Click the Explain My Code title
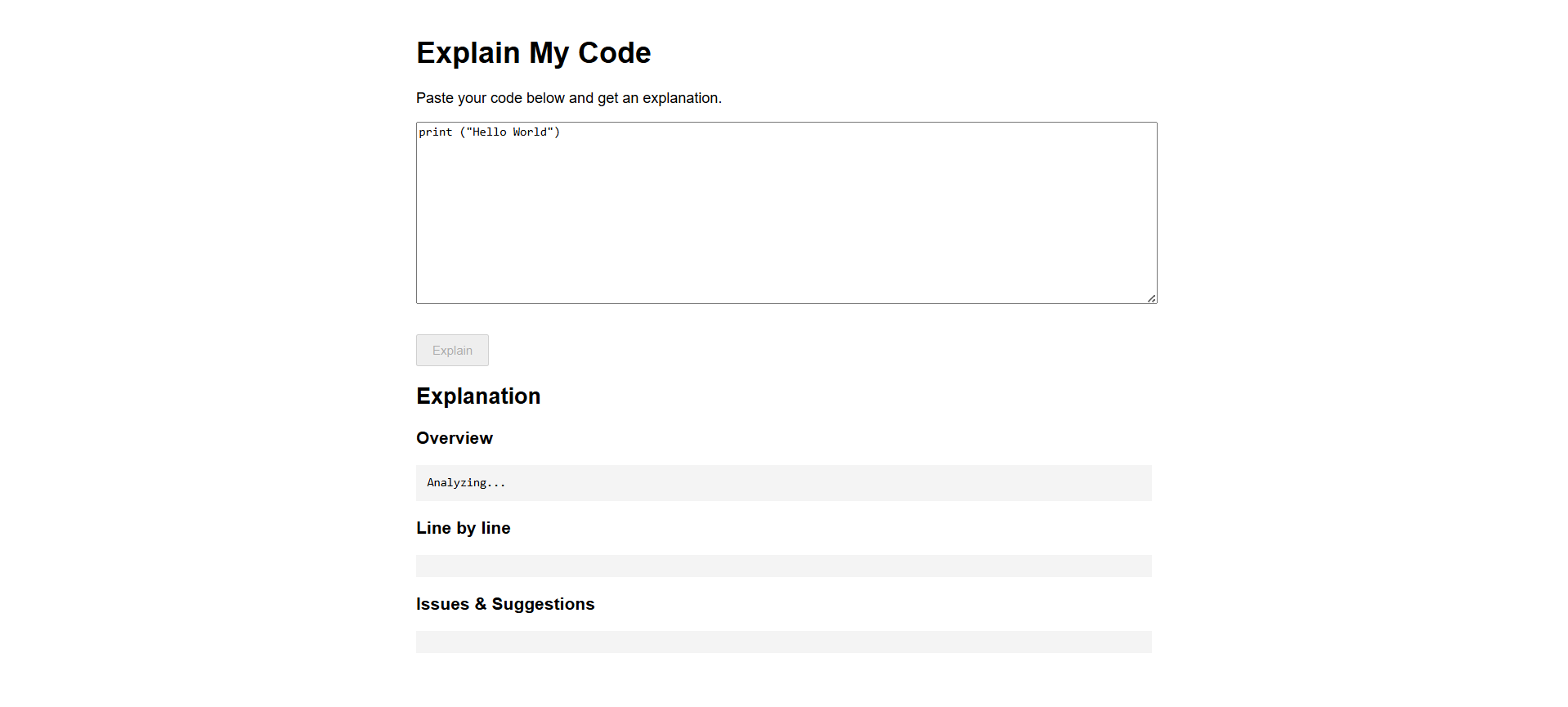This screenshot has width=1568, height=707. (x=533, y=53)
